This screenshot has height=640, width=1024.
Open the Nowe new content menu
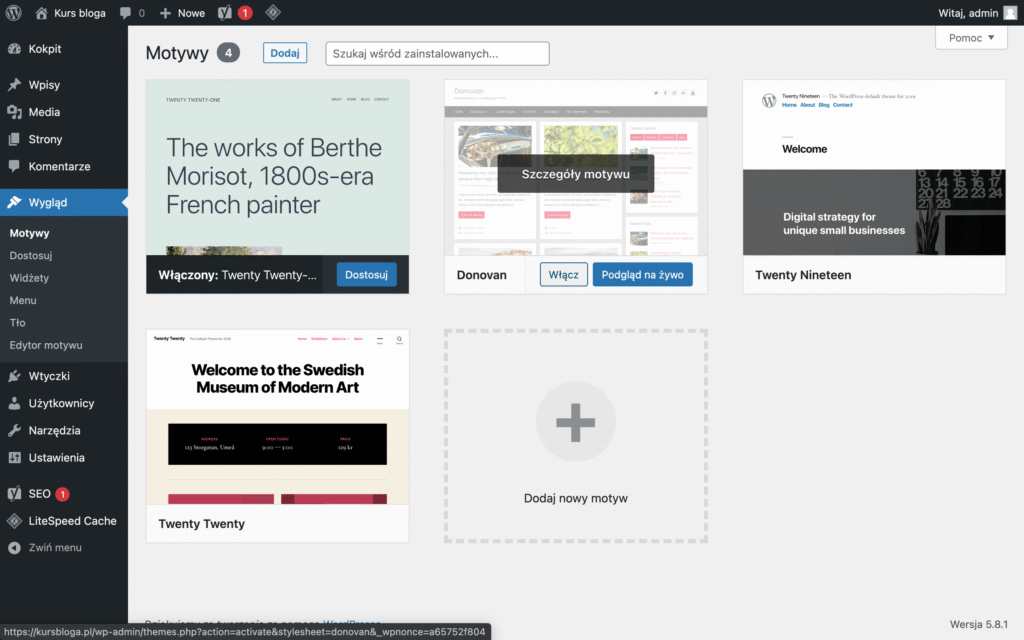[182, 13]
